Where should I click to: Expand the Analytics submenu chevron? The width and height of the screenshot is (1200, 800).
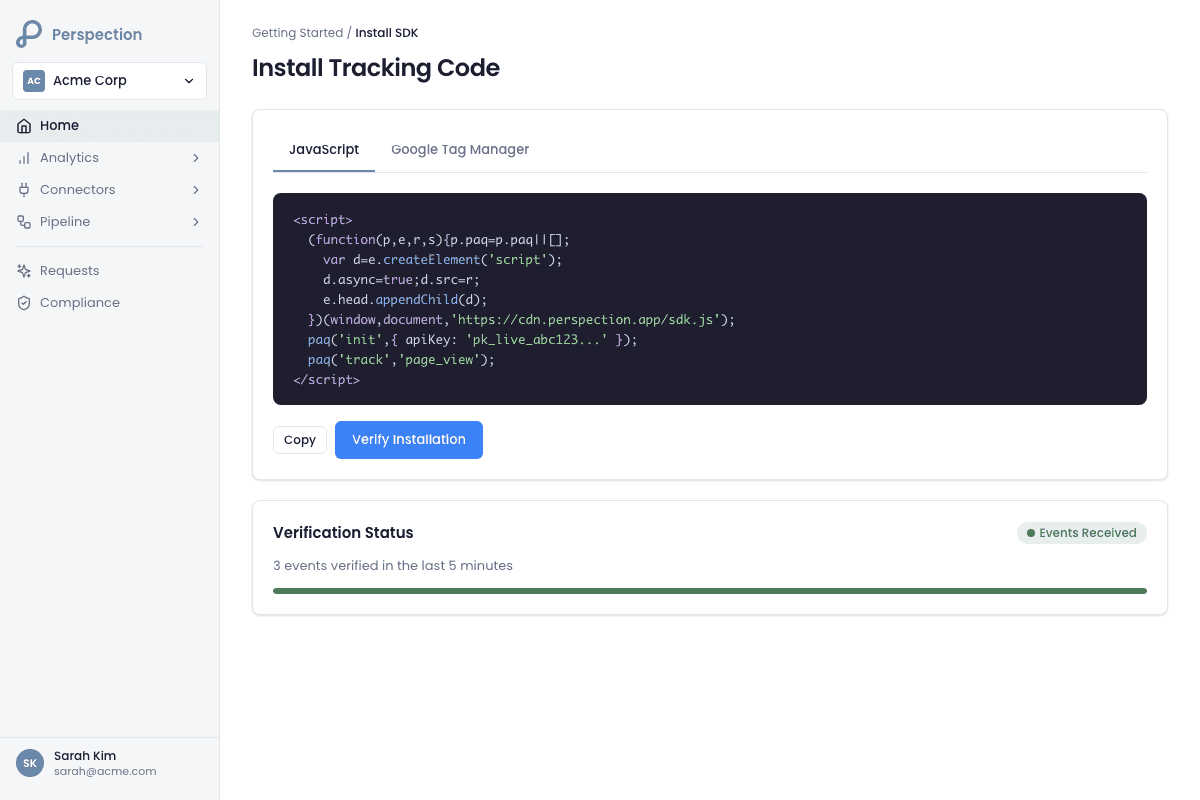196,158
